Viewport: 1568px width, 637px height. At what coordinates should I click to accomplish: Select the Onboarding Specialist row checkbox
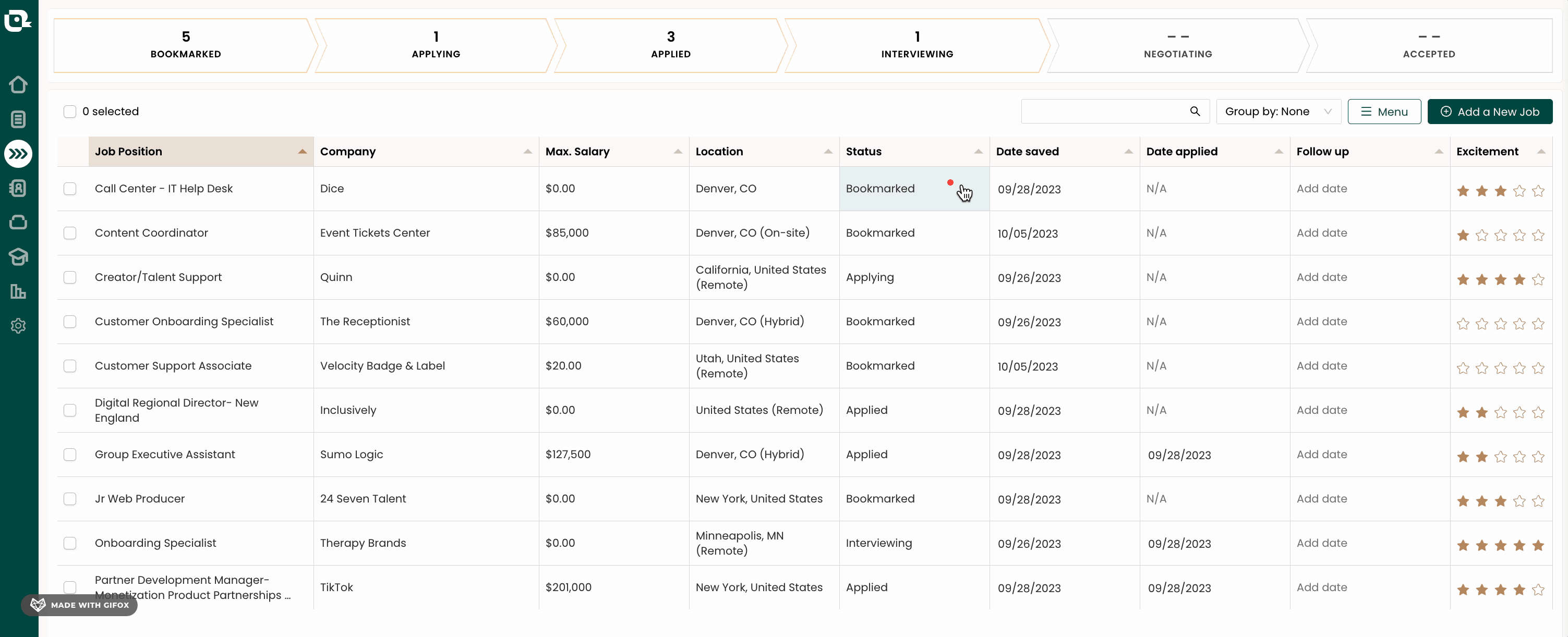pyautogui.click(x=70, y=543)
